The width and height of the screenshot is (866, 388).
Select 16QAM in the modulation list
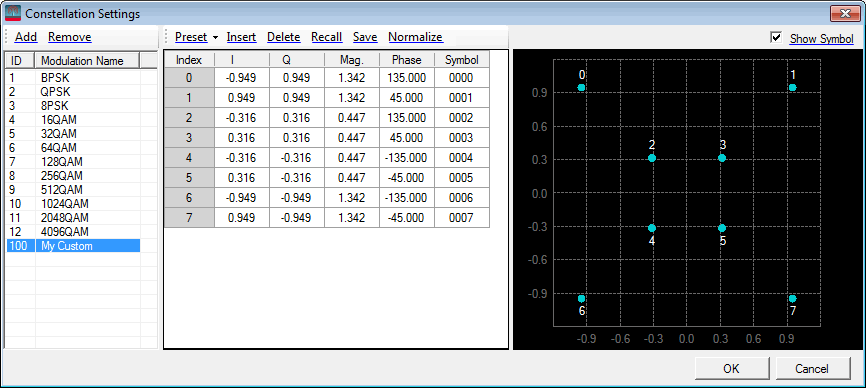coord(73,120)
